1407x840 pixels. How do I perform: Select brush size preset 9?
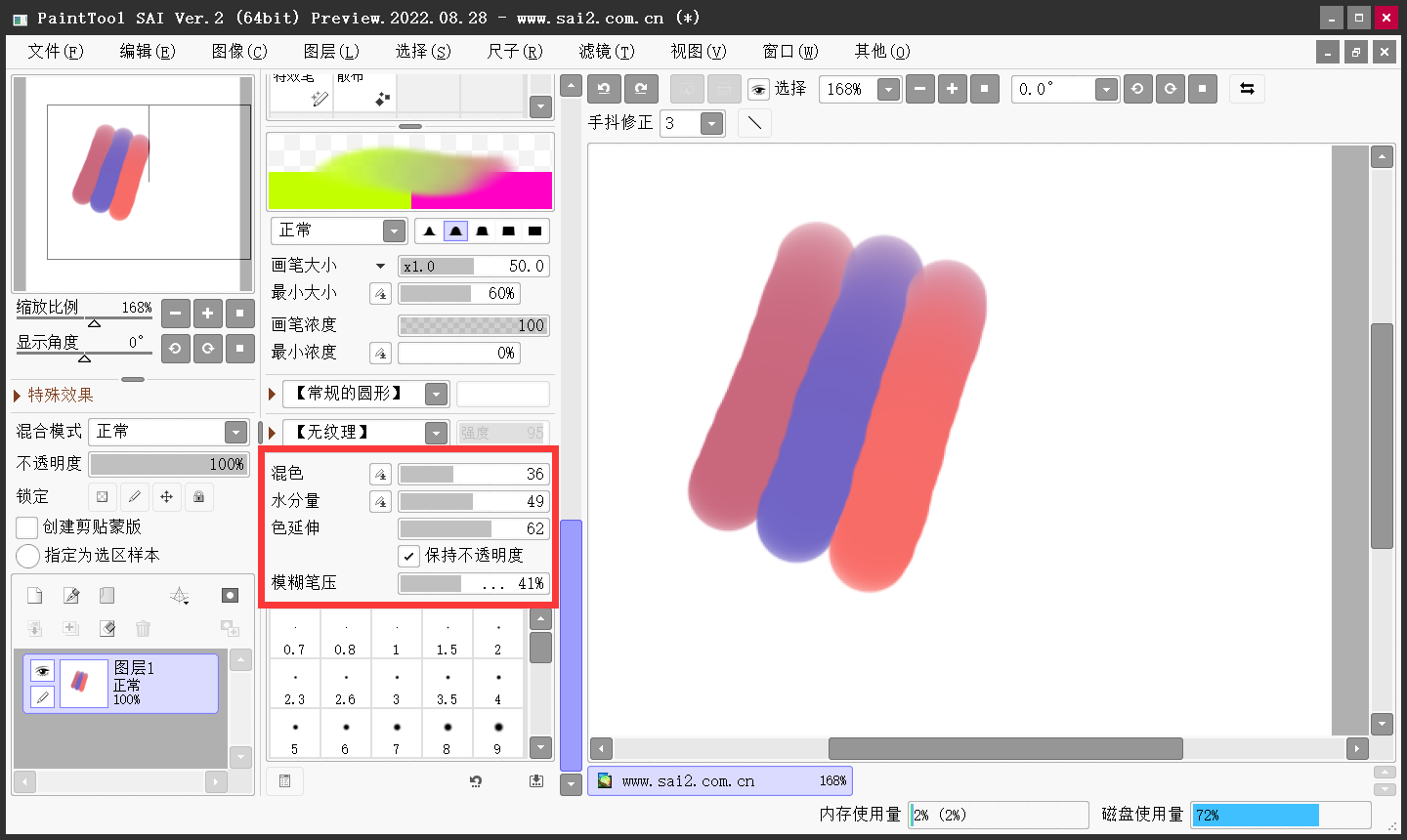click(x=497, y=735)
